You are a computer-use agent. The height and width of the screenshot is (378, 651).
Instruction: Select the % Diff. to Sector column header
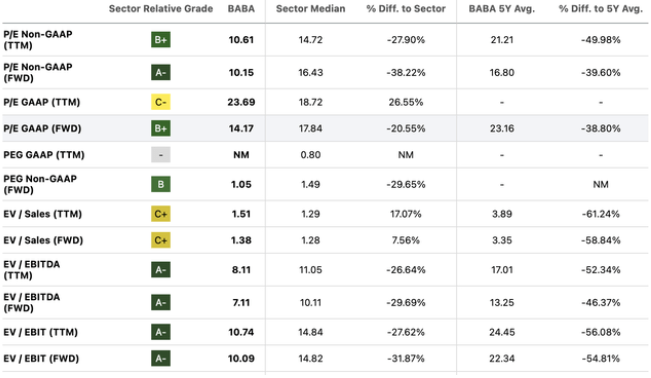406,9
